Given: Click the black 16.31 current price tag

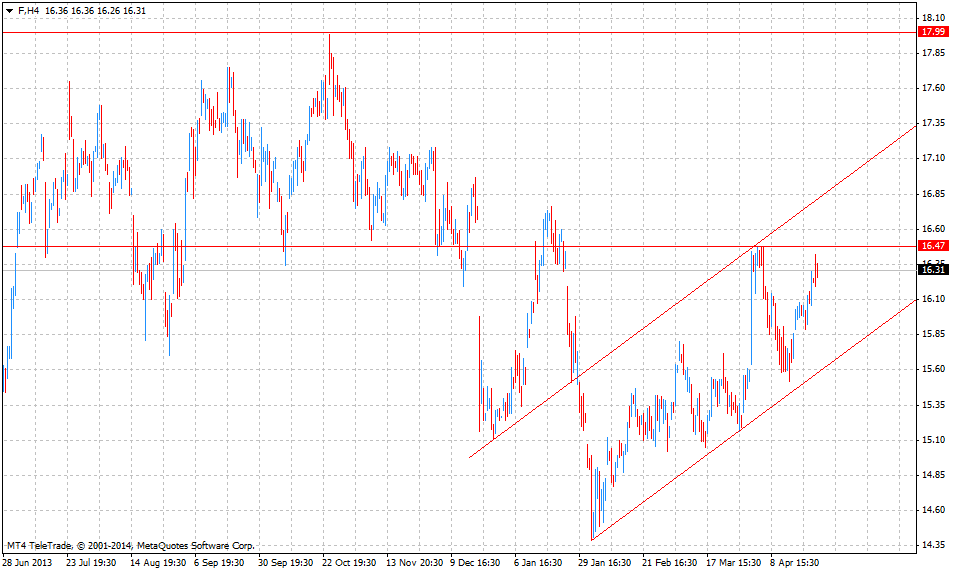Looking at the screenshot, I should (933, 270).
